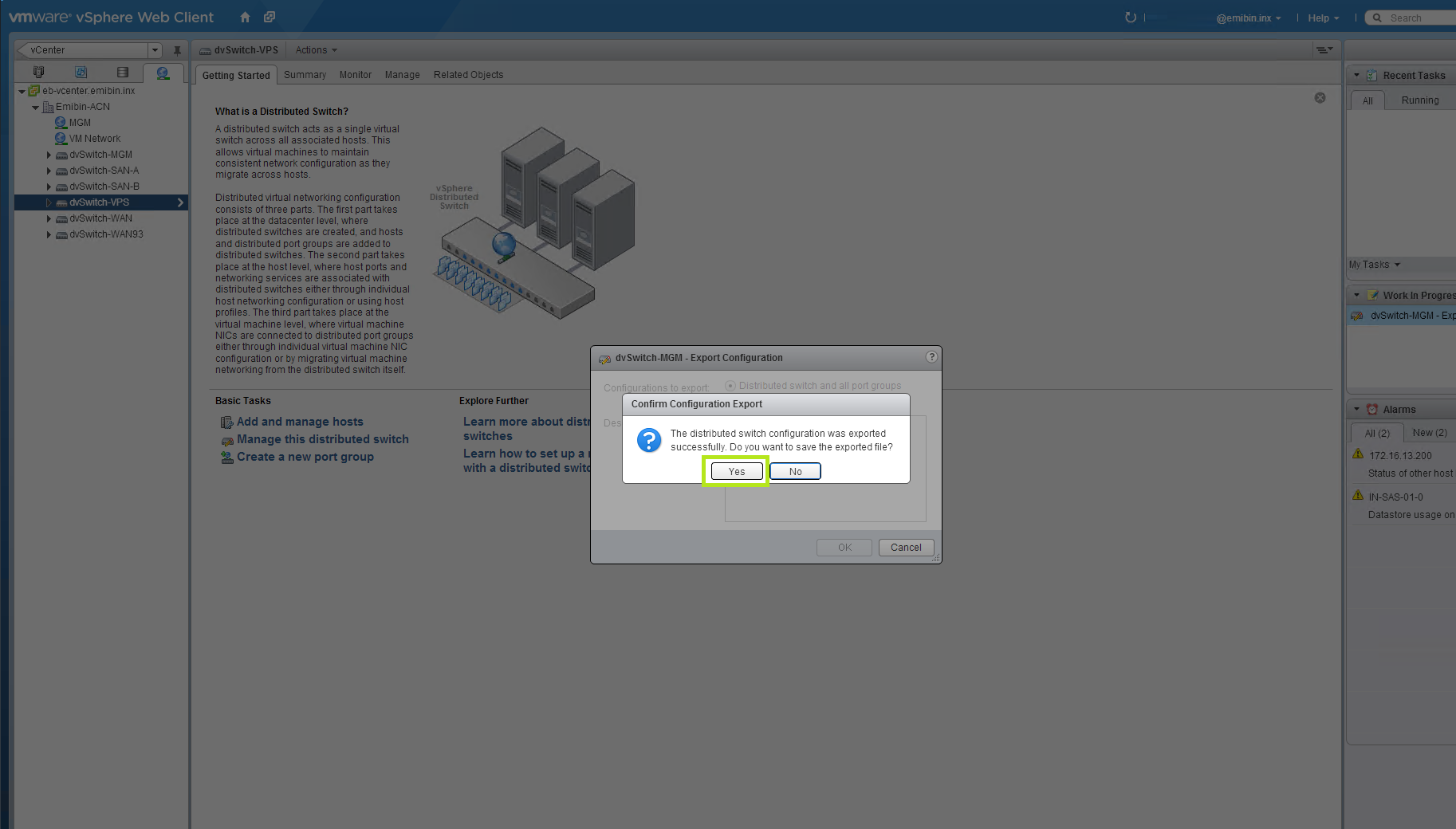Screen dimensions: 1456x829
Task: Collapse the eb-vcenter.emibin.inx tree node
Action: 22,92
